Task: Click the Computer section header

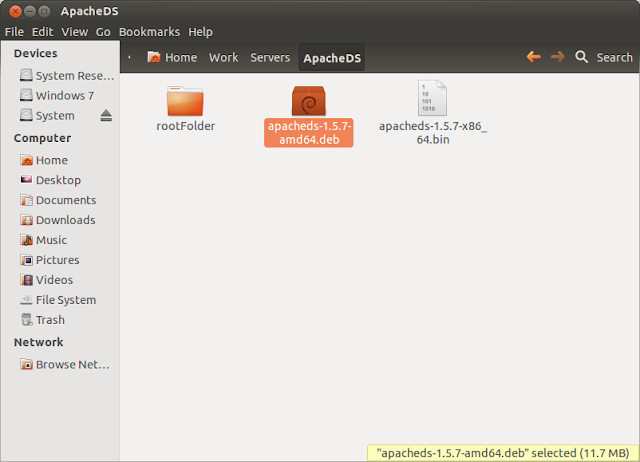Action: click(x=42, y=138)
